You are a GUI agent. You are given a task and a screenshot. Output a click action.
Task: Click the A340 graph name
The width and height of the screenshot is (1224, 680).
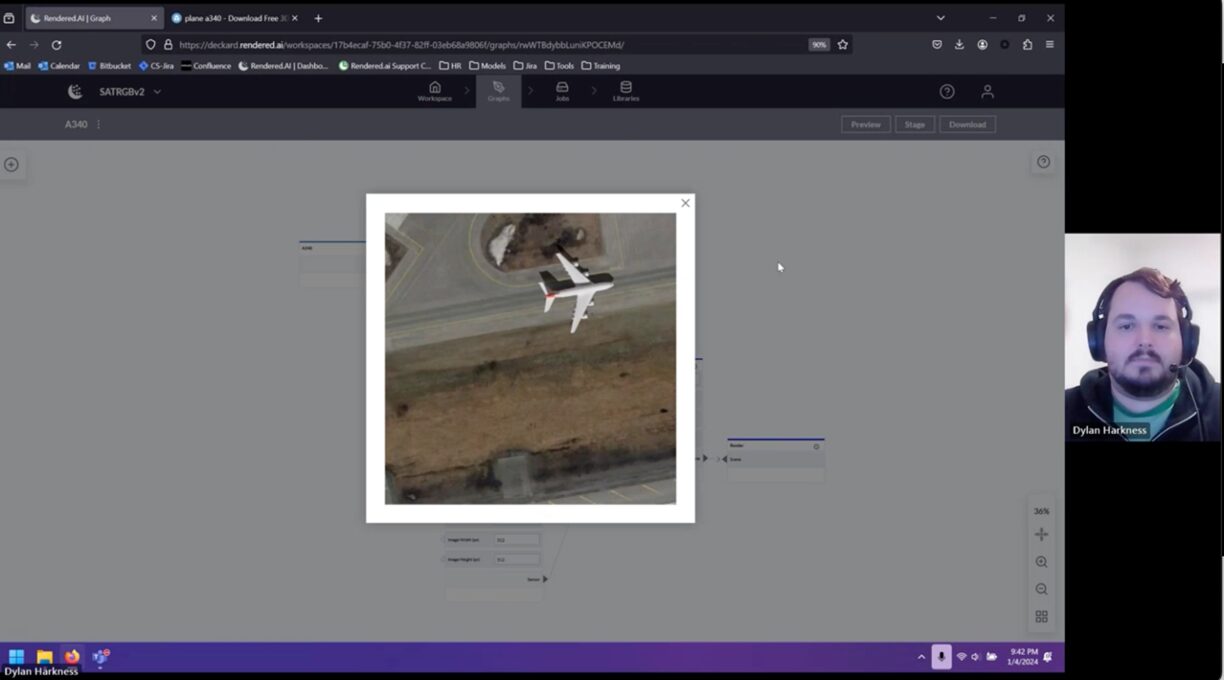click(x=76, y=124)
